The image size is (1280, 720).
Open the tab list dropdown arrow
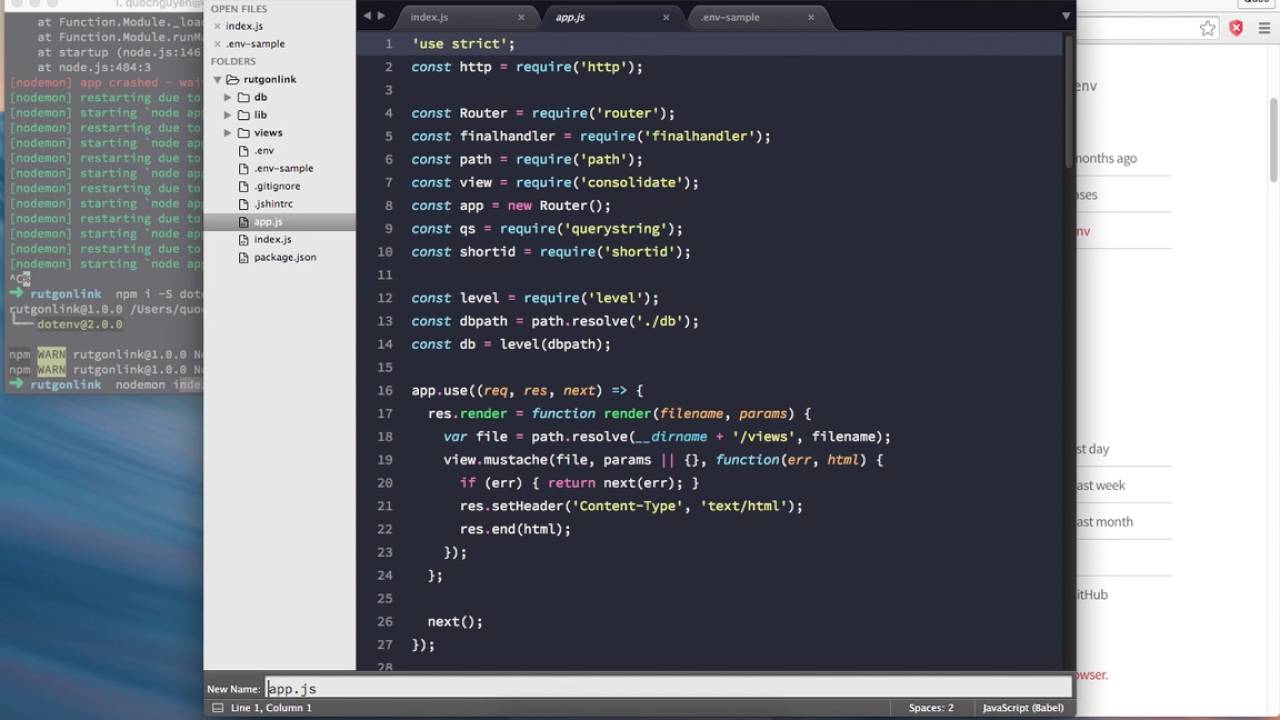coord(1066,16)
